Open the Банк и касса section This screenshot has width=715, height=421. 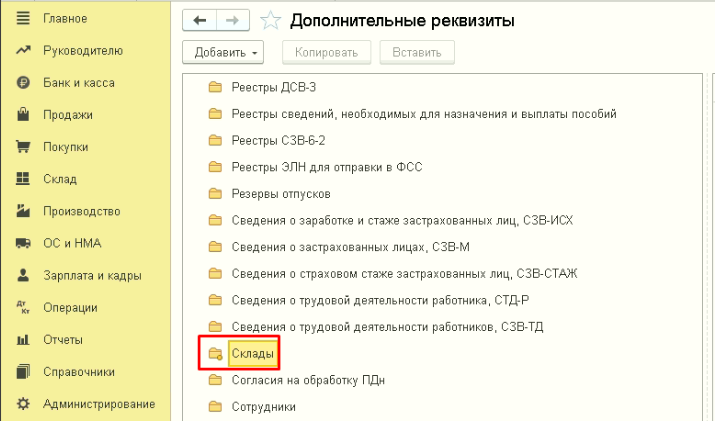pos(79,83)
